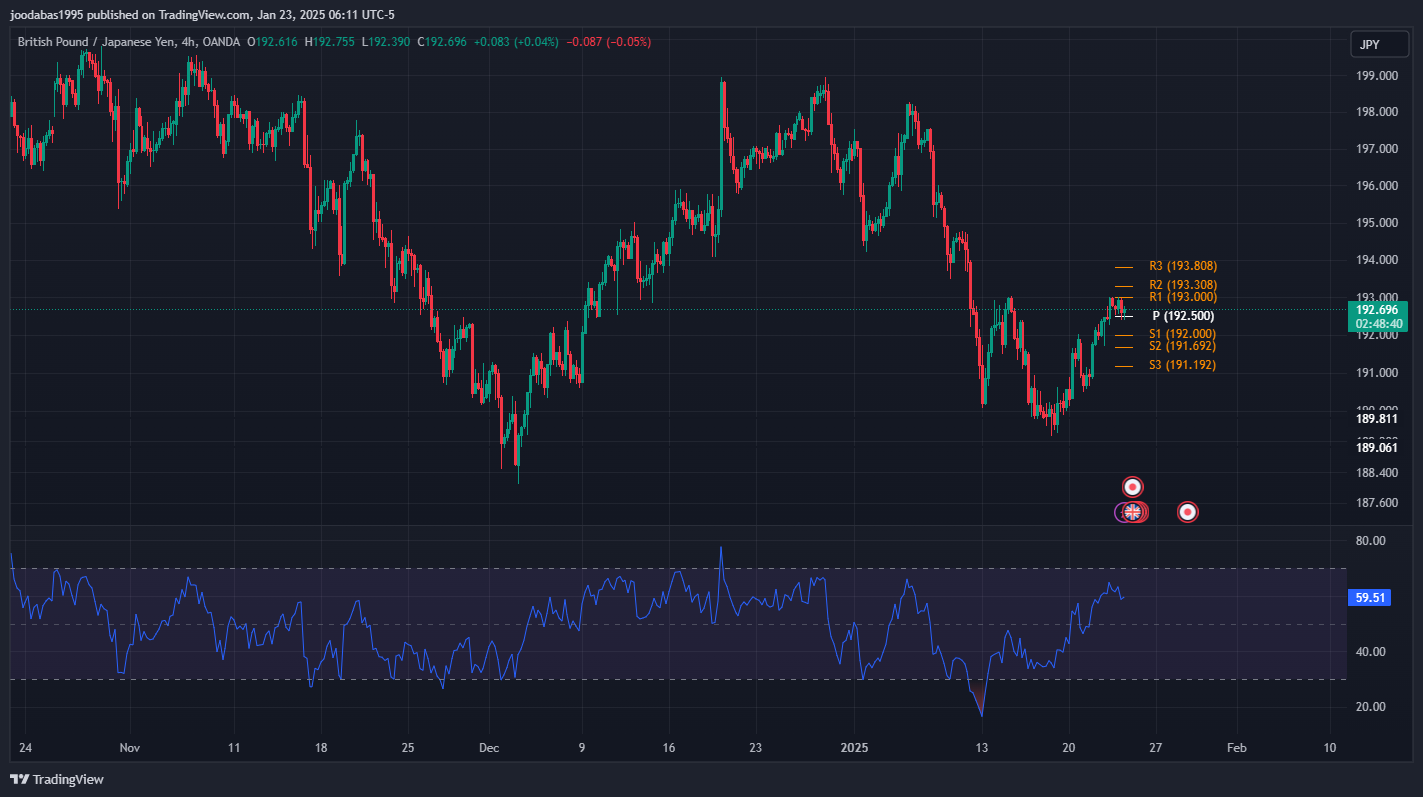Viewport: 1423px width, 797px height.
Task: Click the Nov label on the time axis
Action: point(129,747)
